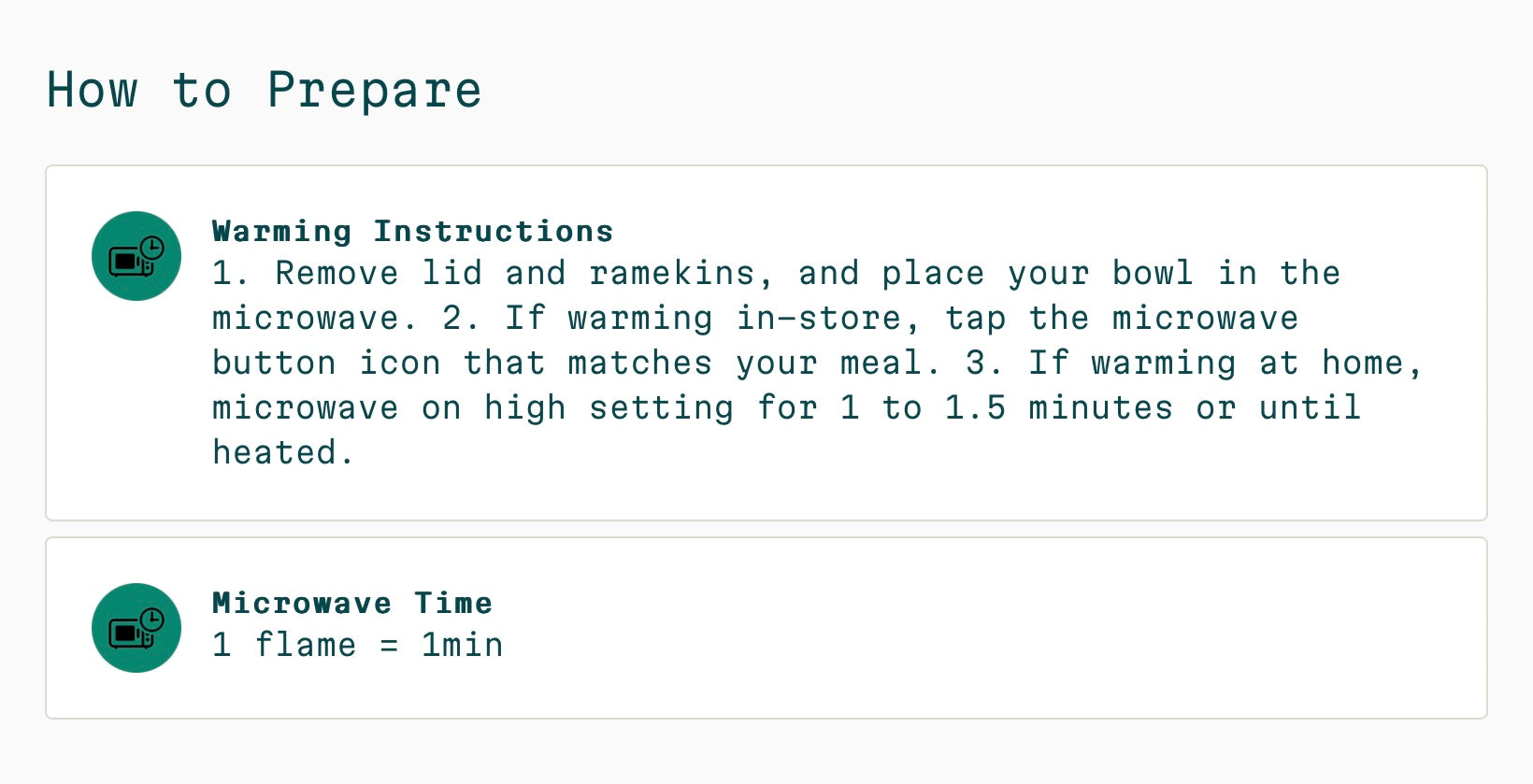Click the word "flame" in Microwave Time card
This screenshot has height=784, width=1533.
(305, 645)
